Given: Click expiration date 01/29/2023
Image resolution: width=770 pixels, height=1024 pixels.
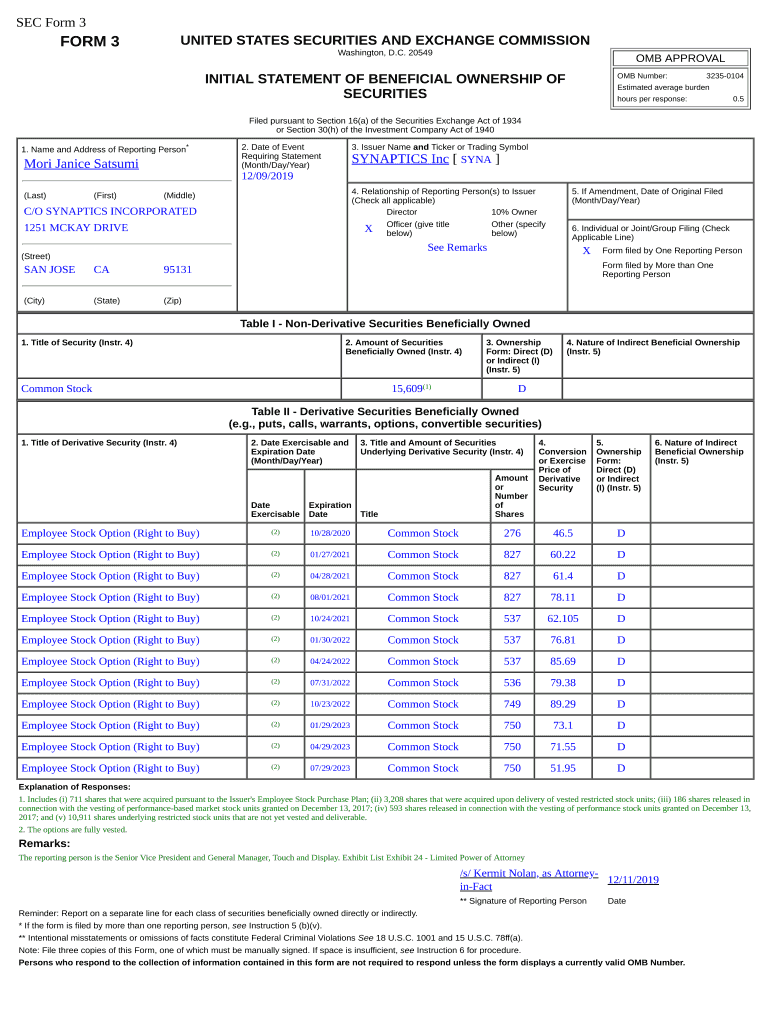Looking at the screenshot, I should click(330, 725).
